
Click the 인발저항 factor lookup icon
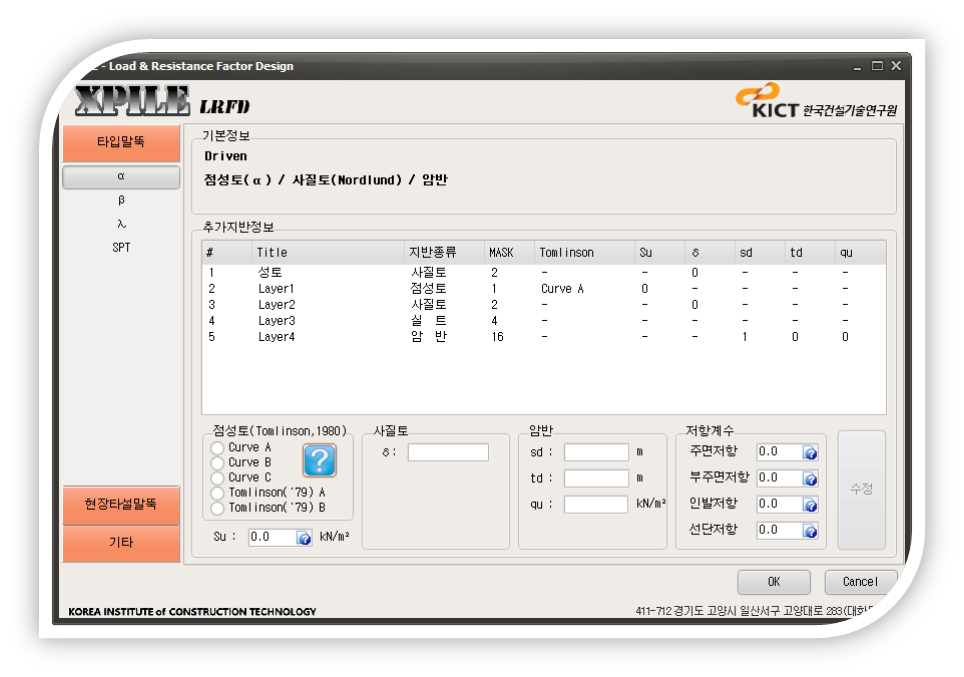coord(810,505)
